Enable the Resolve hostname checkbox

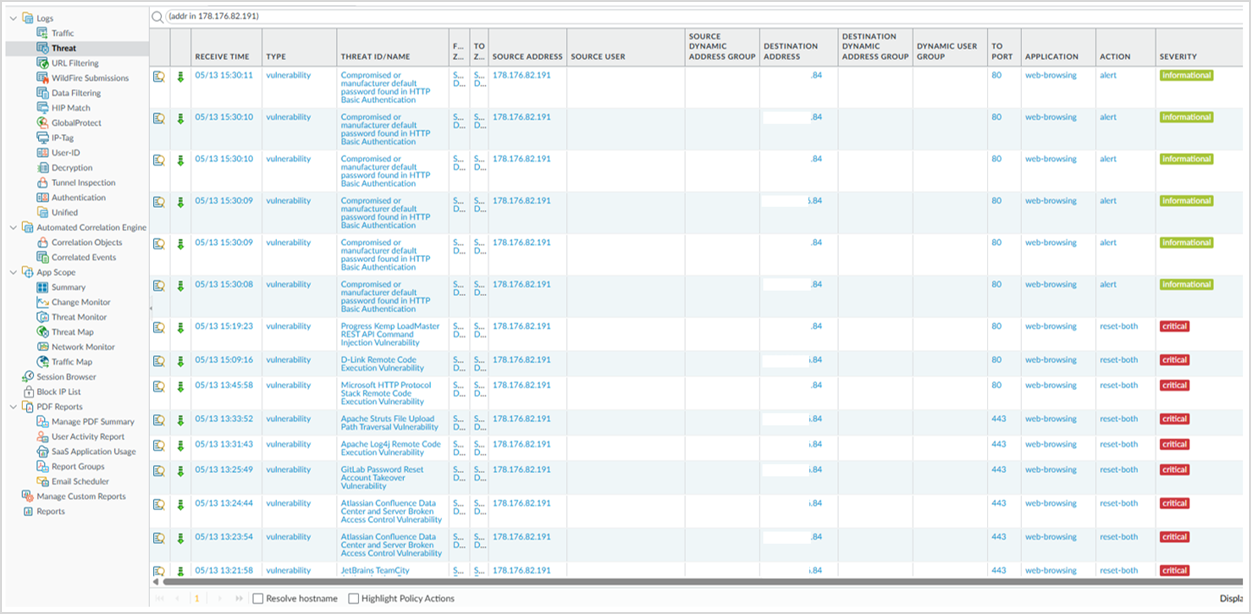coord(258,599)
